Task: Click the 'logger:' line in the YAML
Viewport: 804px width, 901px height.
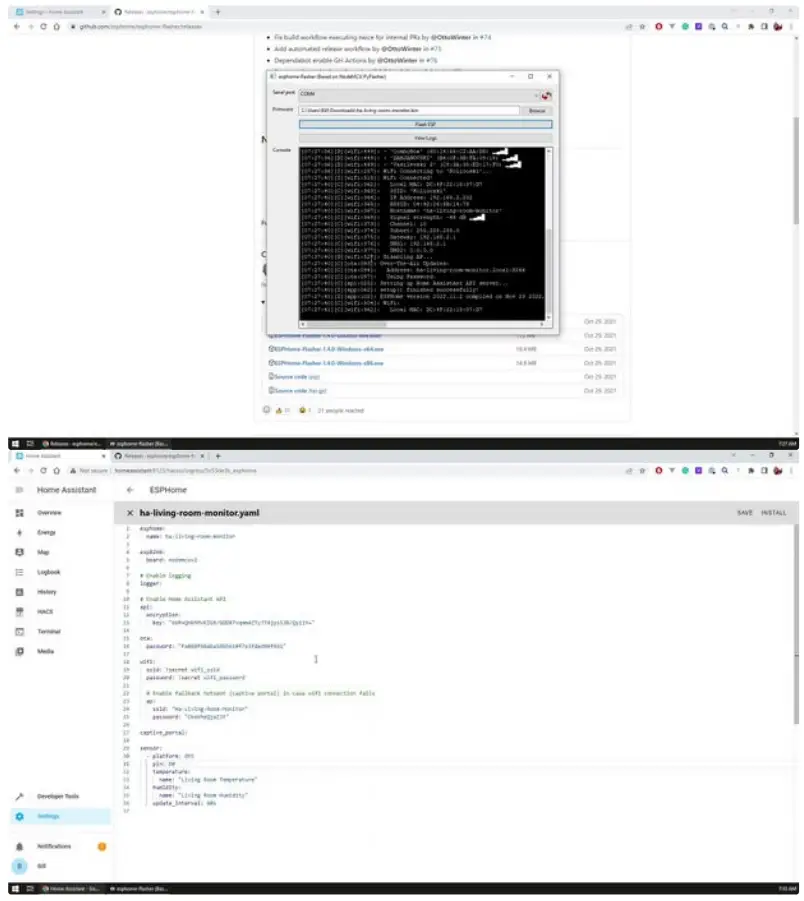Action: pyautogui.click(x=151, y=583)
